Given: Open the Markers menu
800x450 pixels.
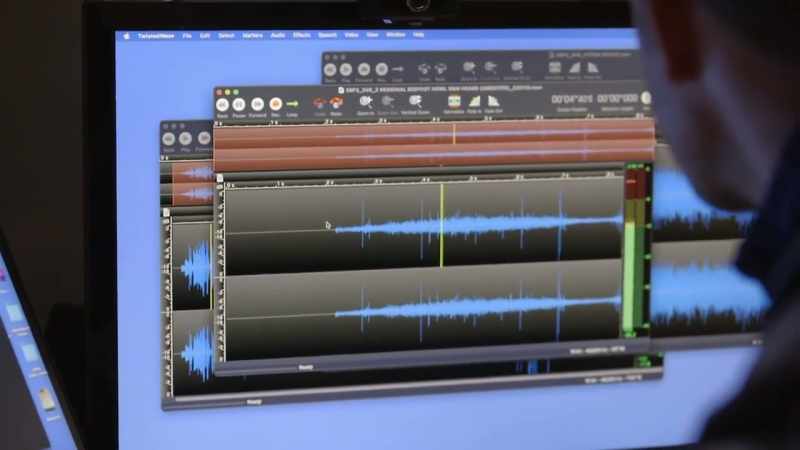Looking at the screenshot, I should [x=253, y=36].
